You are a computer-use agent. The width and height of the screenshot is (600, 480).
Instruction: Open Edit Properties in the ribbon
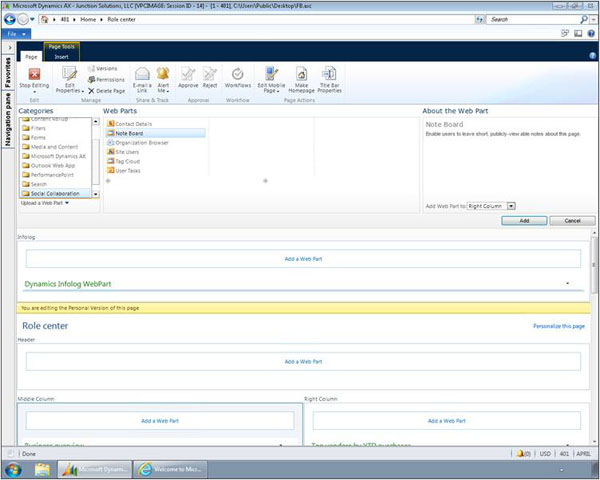point(69,77)
